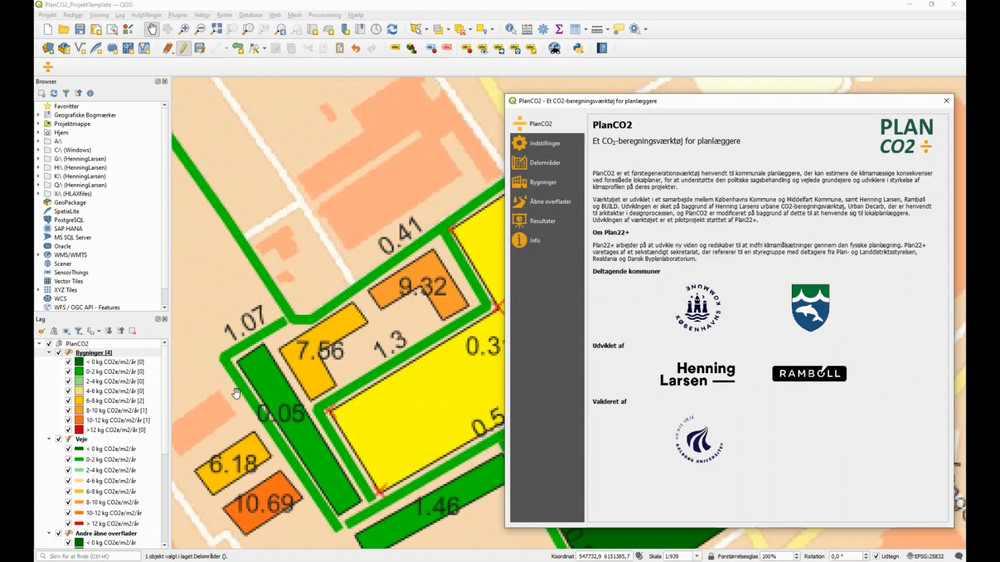The height and width of the screenshot is (562, 1000).
Task: Uncheck Bygninger >12 kg CO2e/m2/år [0]
Action: (68, 430)
